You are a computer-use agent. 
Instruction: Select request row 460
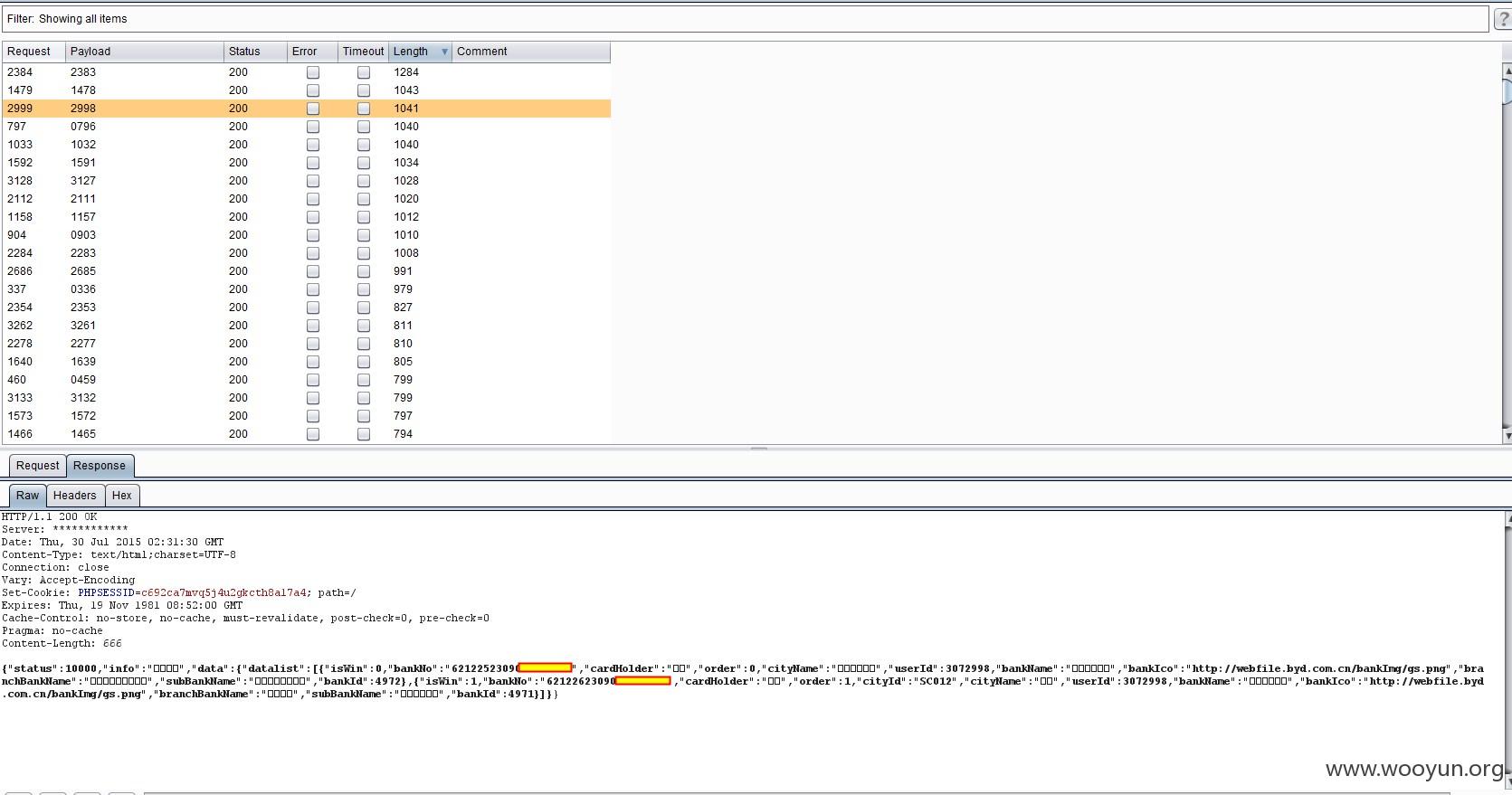pyautogui.click(x=306, y=380)
